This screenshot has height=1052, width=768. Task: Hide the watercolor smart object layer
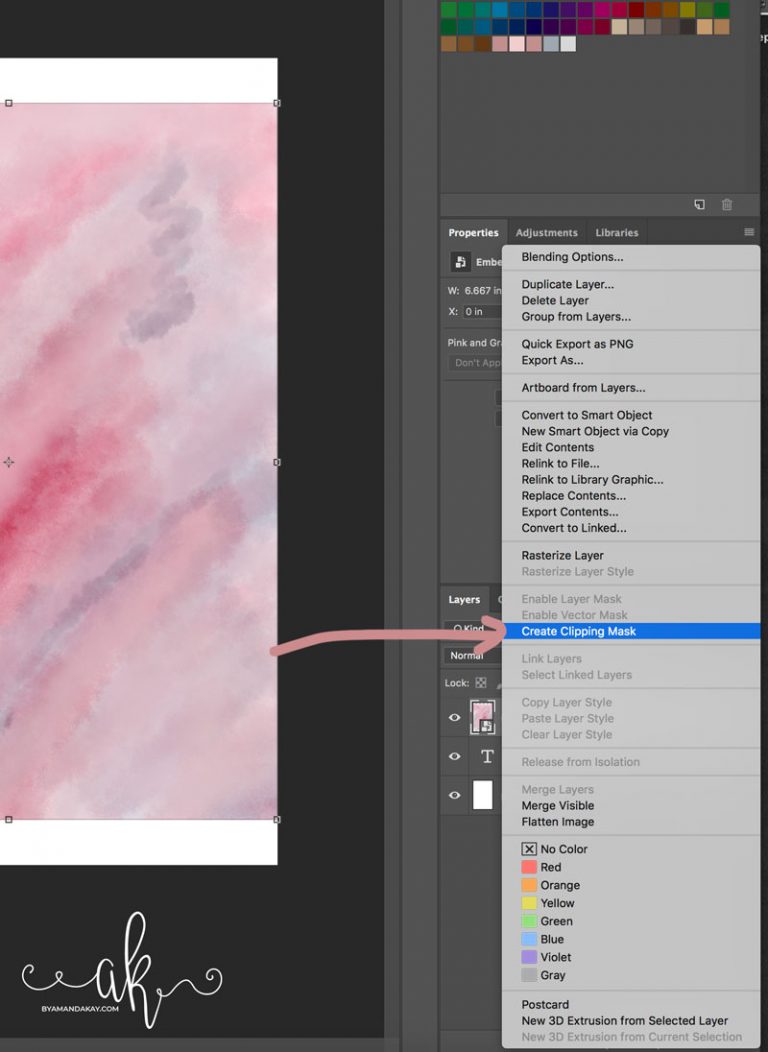click(x=454, y=717)
